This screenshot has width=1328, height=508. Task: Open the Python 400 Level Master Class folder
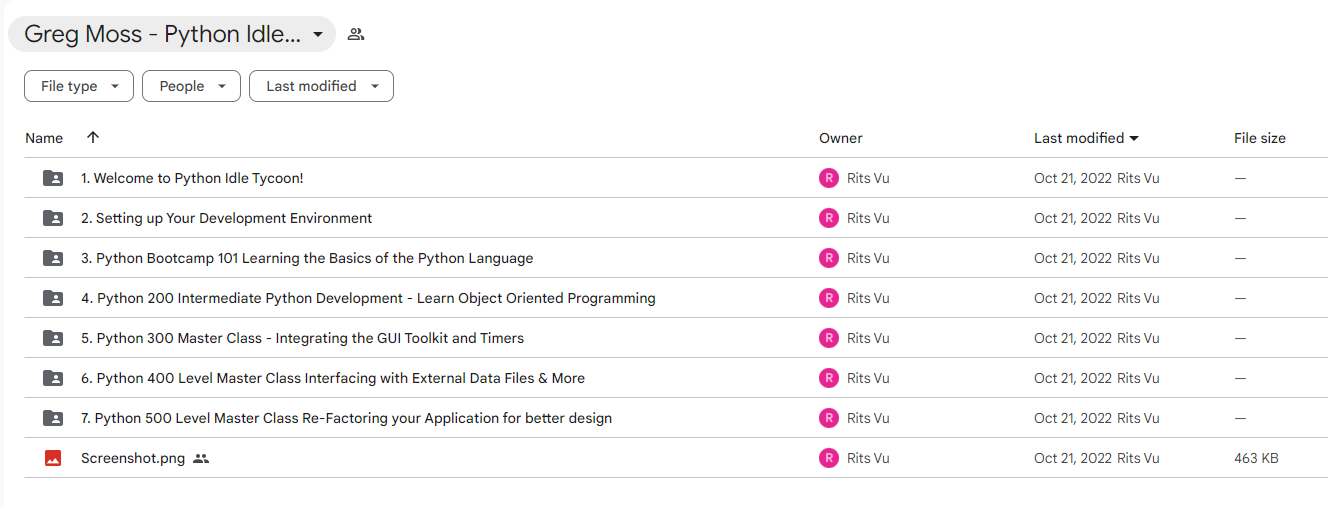333,378
